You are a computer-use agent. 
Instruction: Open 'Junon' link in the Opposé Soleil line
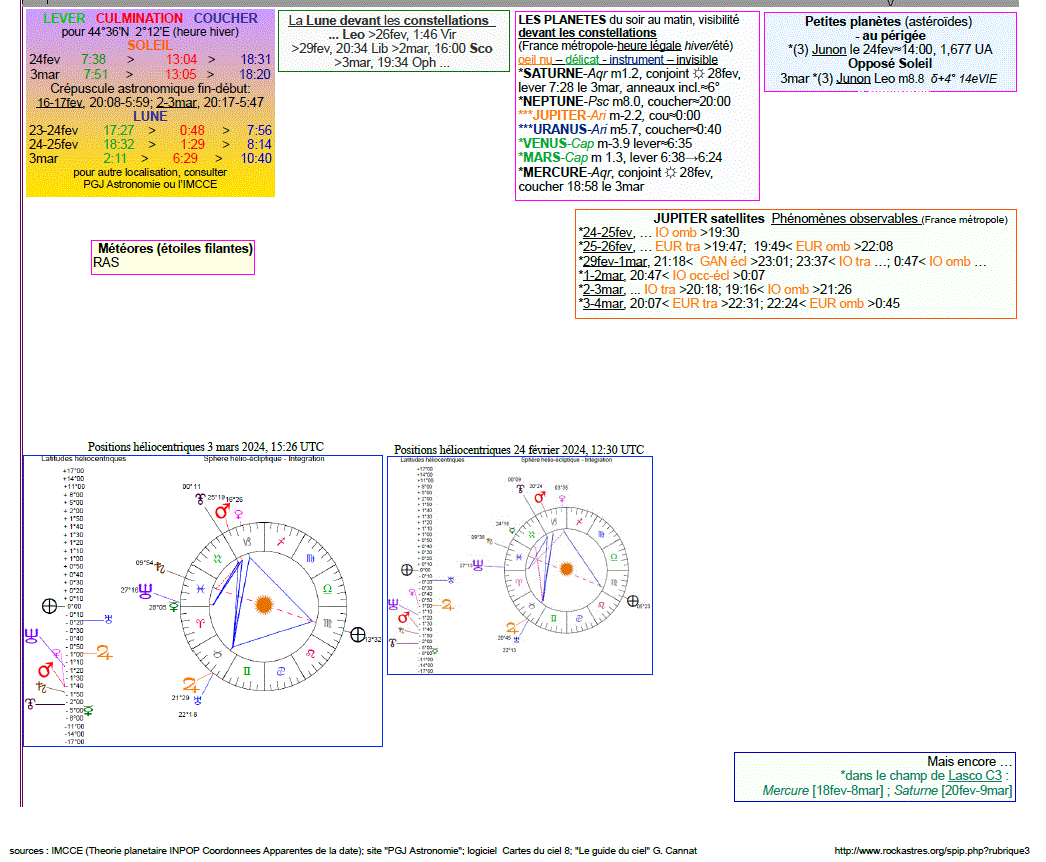pyautogui.click(x=853, y=79)
